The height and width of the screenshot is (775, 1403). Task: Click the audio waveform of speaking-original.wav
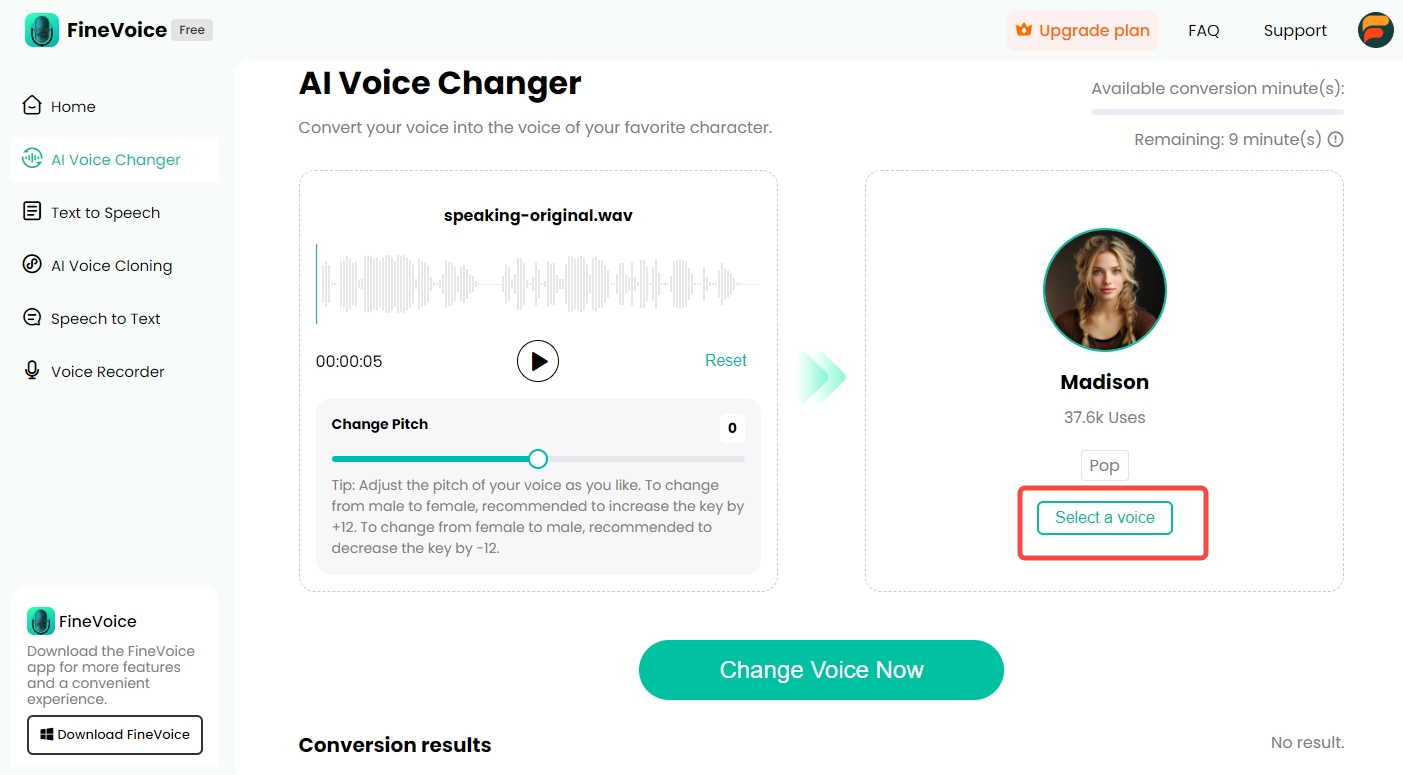[538, 284]
